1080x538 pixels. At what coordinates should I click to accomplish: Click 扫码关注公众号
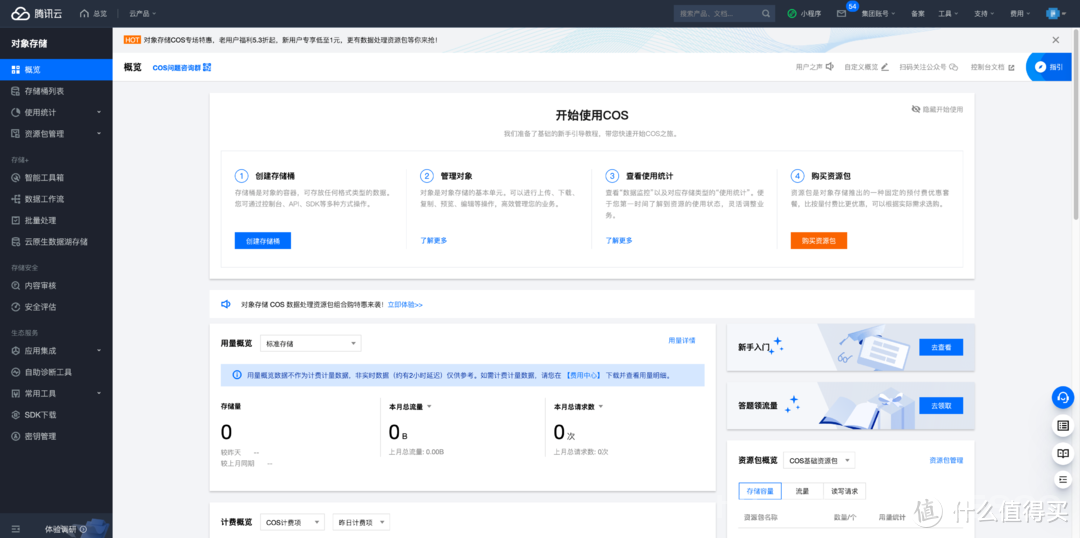(x=928, y=68)
